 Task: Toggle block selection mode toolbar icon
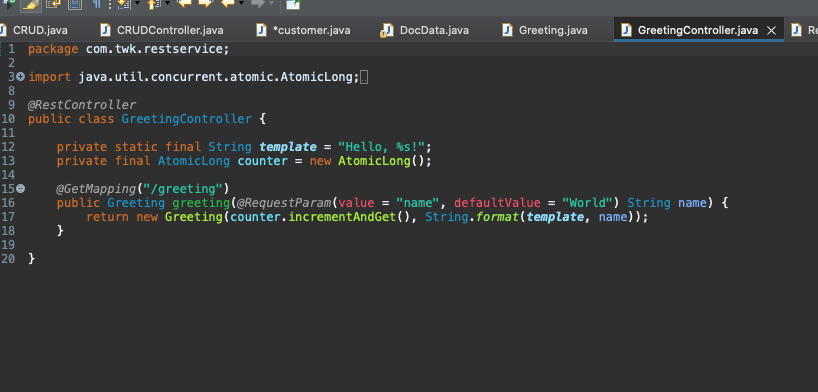tap(75, 5)
